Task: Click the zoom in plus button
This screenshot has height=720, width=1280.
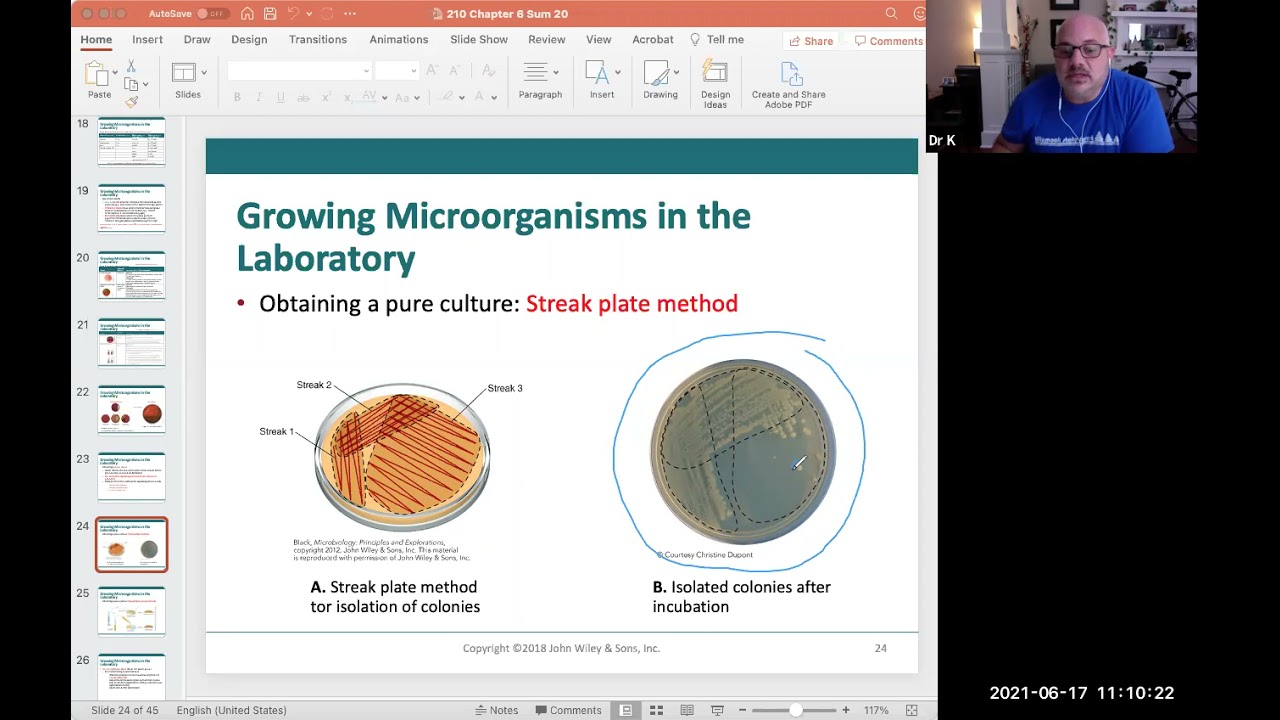Action: [846, 710]
